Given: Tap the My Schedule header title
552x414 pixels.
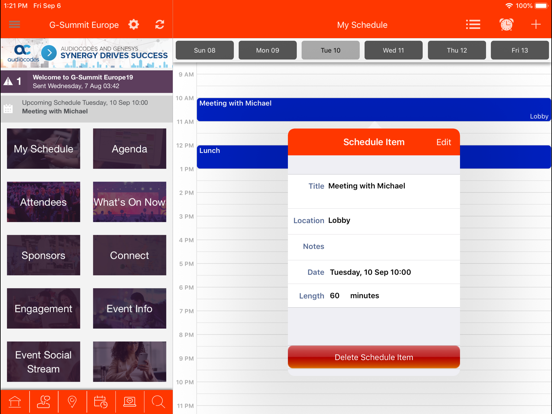Looking at the screenshot, I should click(362, 25).
